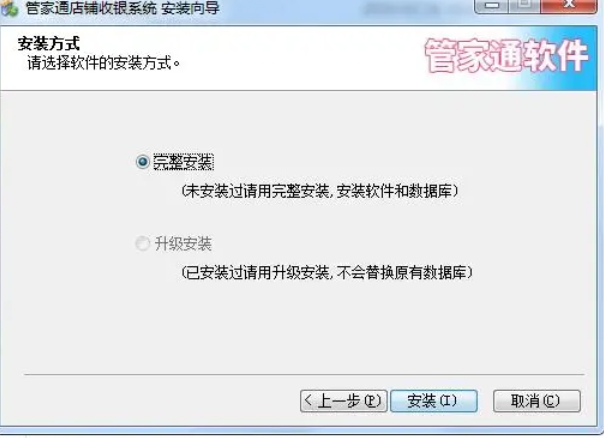Go back with the 上一步(P) button
The height and width of the screenshot is (438, 604).
(344, 401)
